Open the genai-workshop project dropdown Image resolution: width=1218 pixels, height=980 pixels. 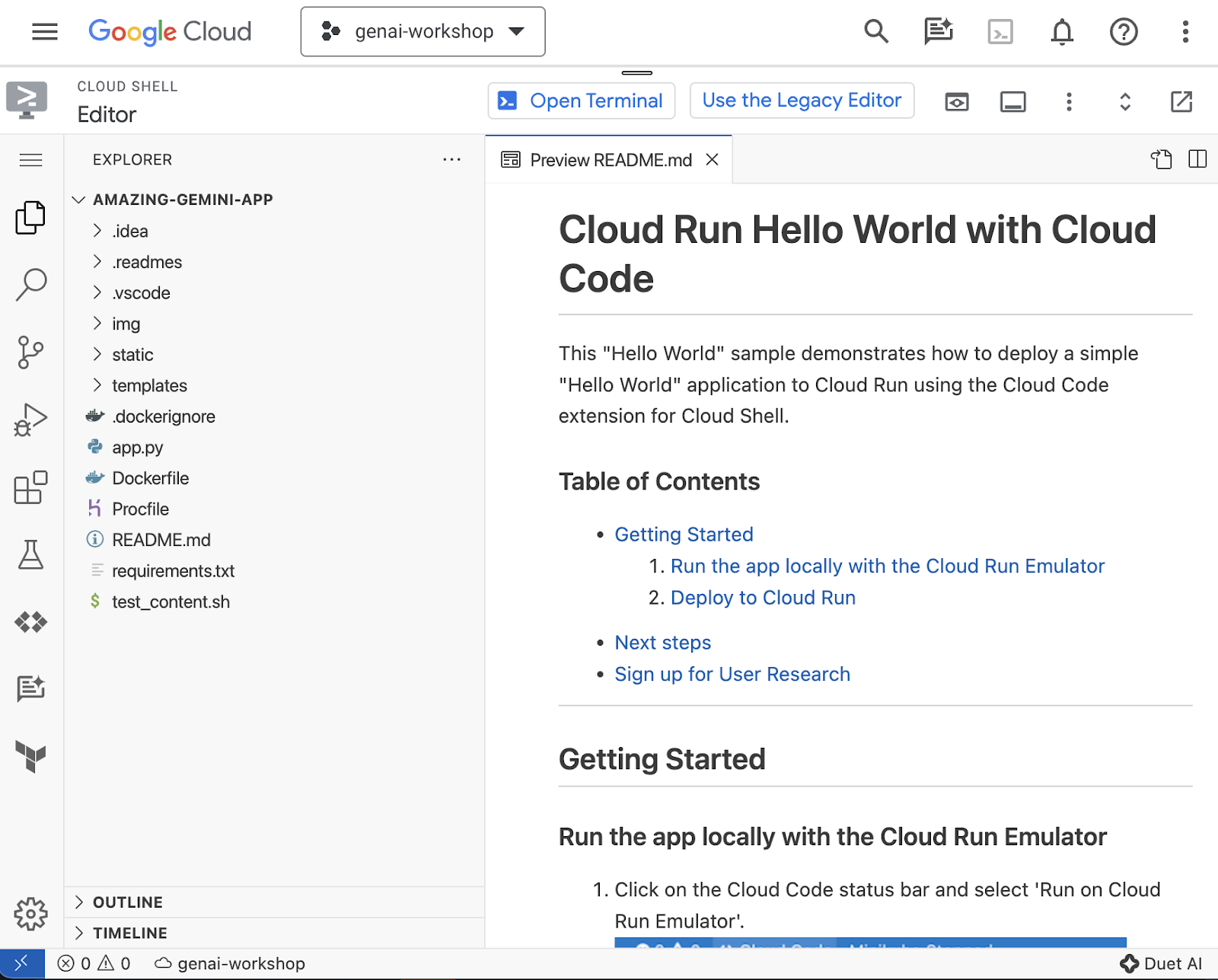(x=423, y=32)
